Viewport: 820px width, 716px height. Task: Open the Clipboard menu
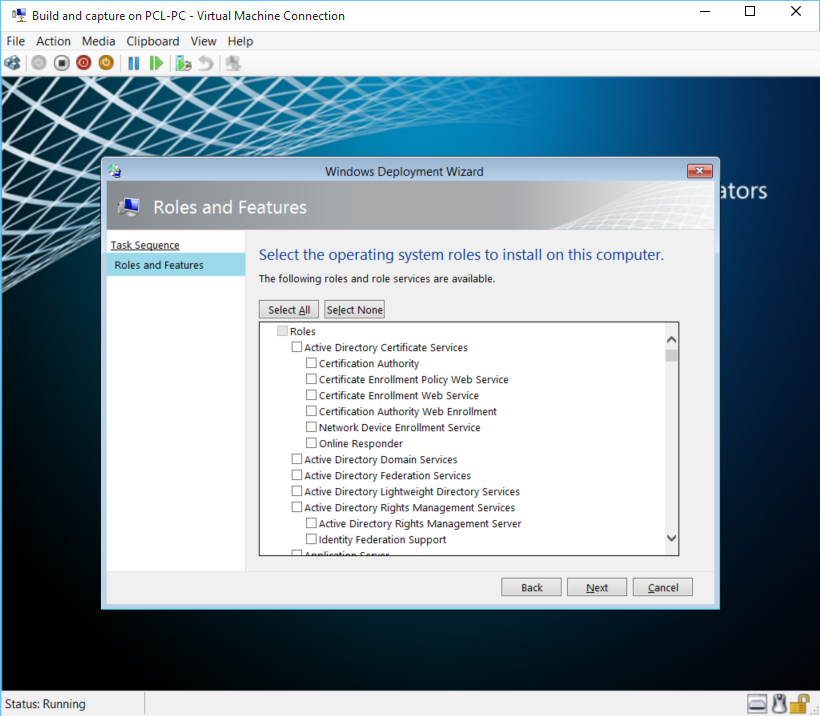[152, 41]
